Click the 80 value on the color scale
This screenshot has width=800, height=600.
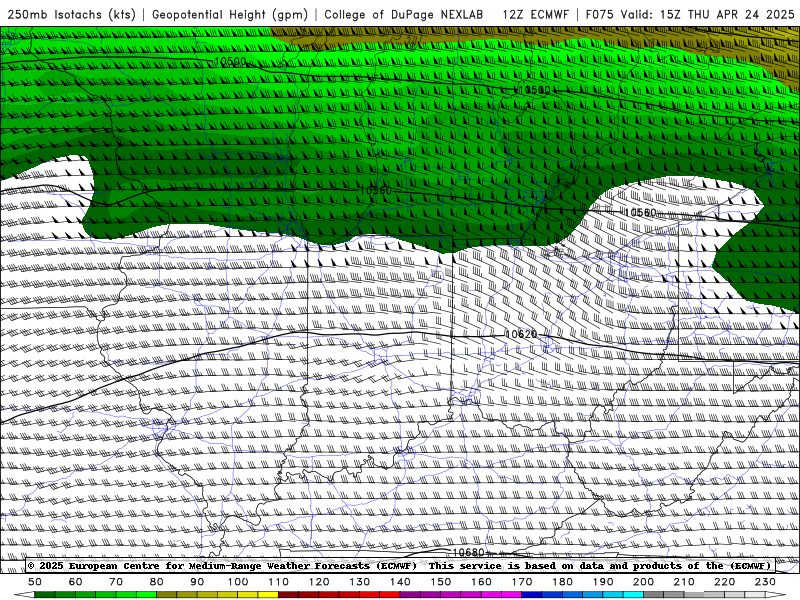click(x=157, y=582)
